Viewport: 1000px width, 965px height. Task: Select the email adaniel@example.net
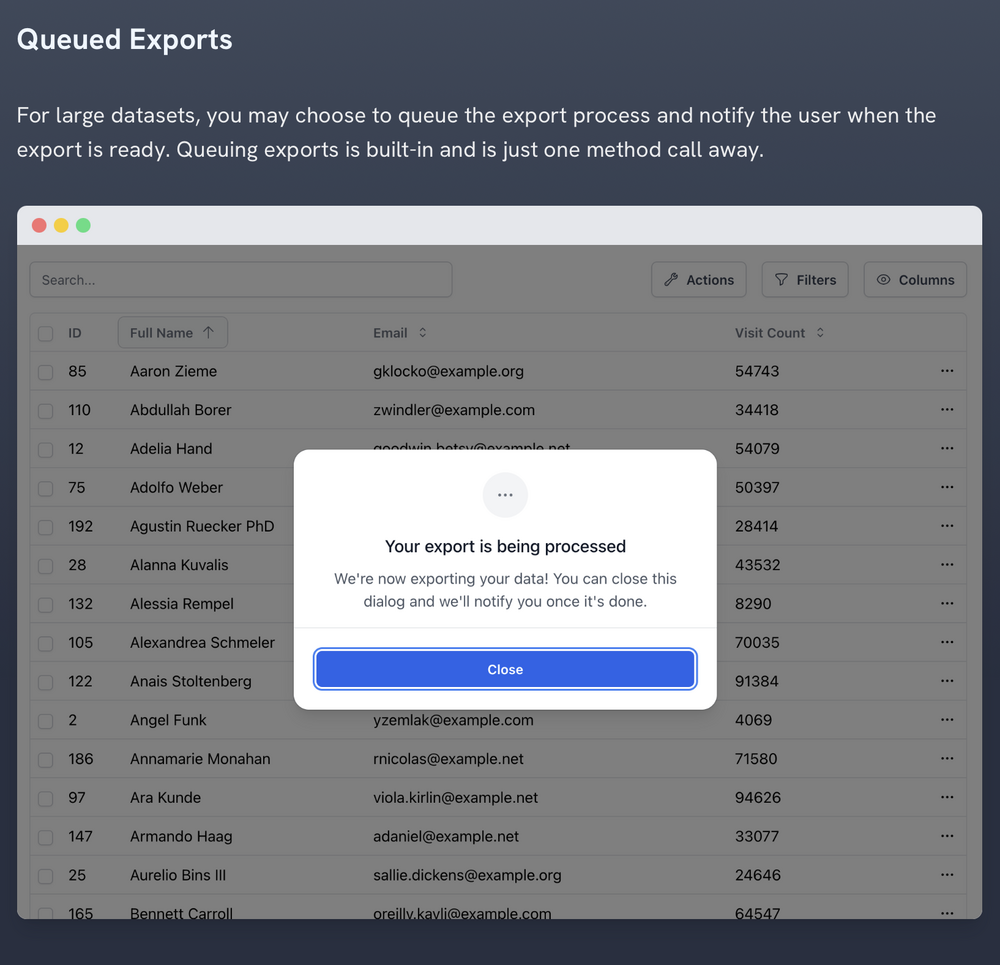[x=446, y=836]
